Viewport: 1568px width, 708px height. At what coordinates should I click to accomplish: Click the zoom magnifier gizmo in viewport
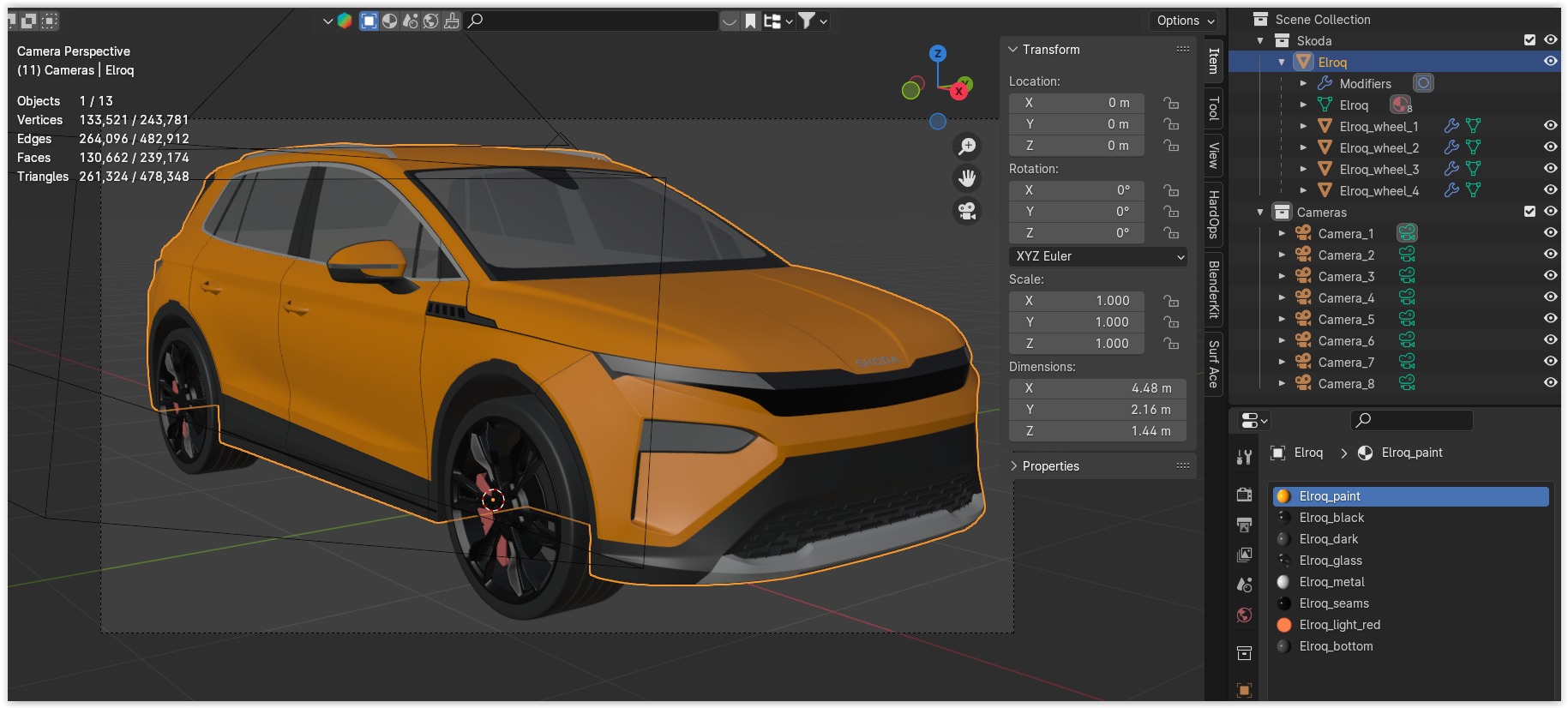pos(967,147)
